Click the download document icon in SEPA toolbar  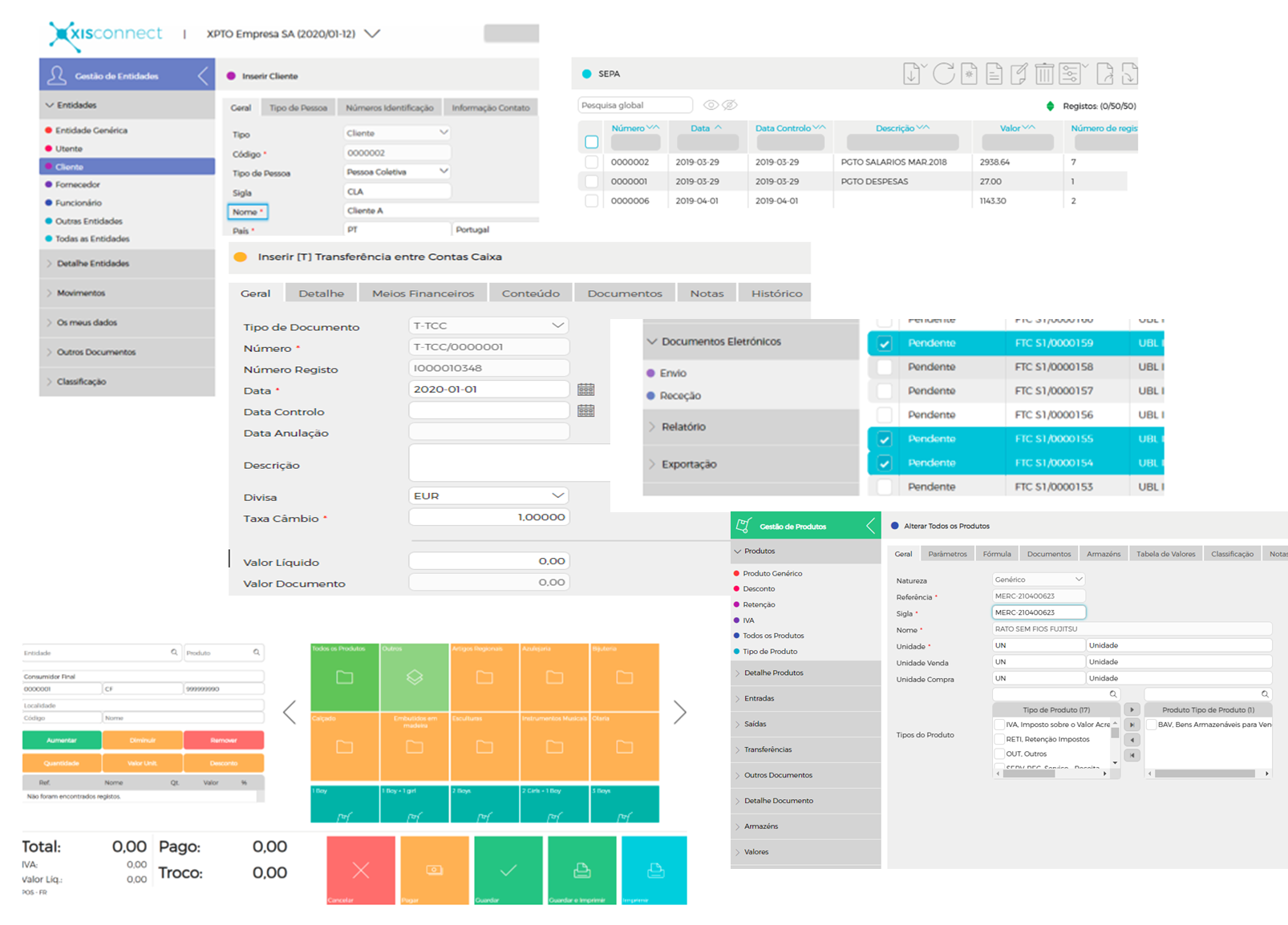tap(912, 75)
